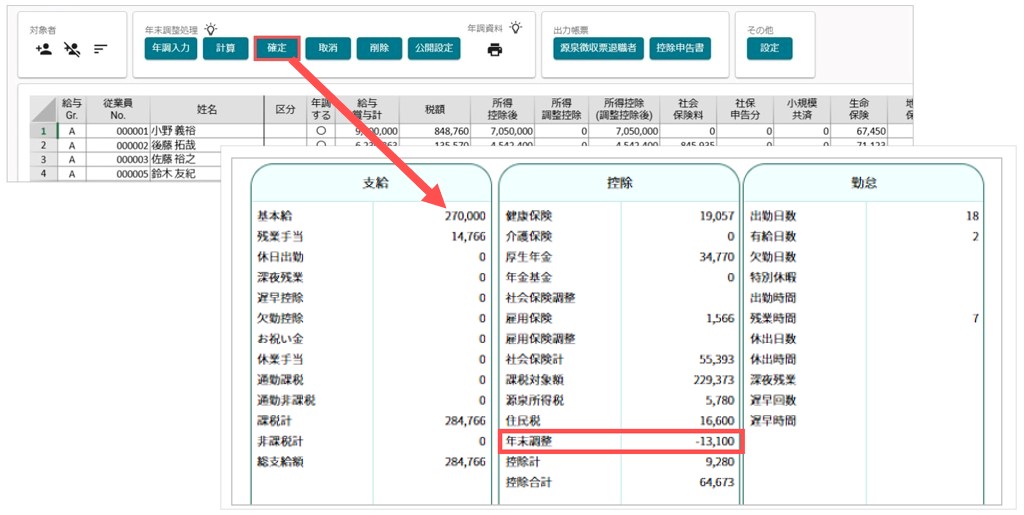Click the 課税対象額 value 229,373
Screen dimensions: 1024x515
(x=714, y=380)
